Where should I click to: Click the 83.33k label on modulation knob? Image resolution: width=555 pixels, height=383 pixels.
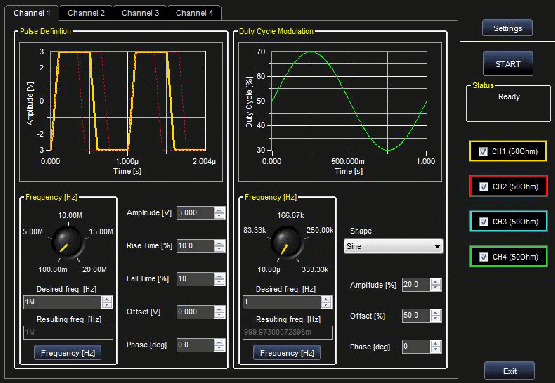coord(254,230)
